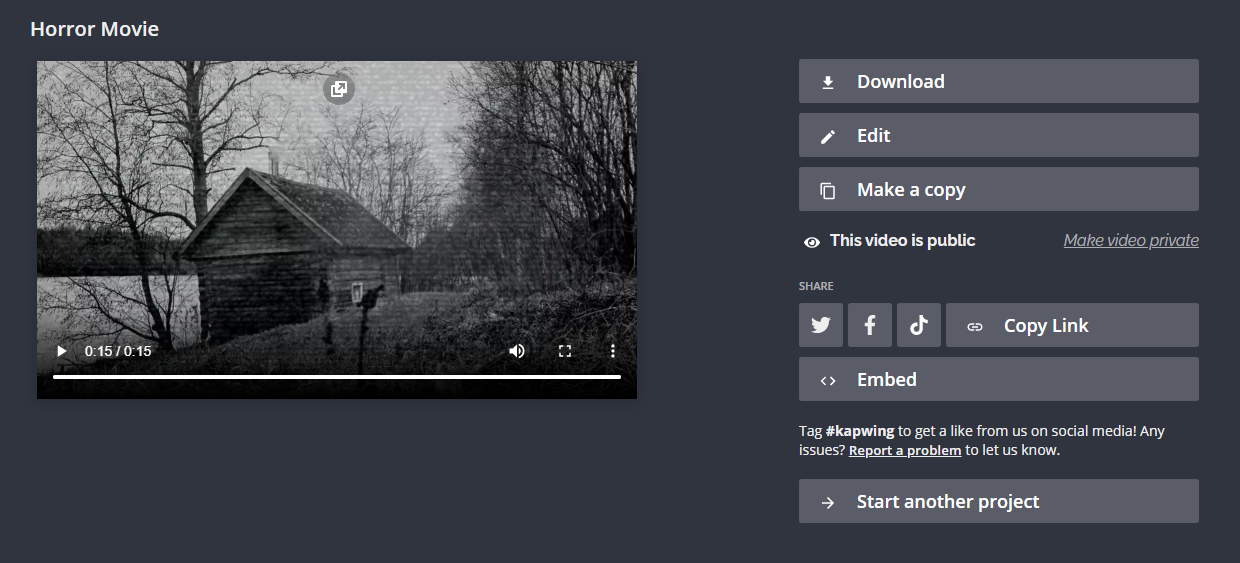This screenshot has width=1240, height=563.
Task: Make video private link
Action: point(1130,240)
